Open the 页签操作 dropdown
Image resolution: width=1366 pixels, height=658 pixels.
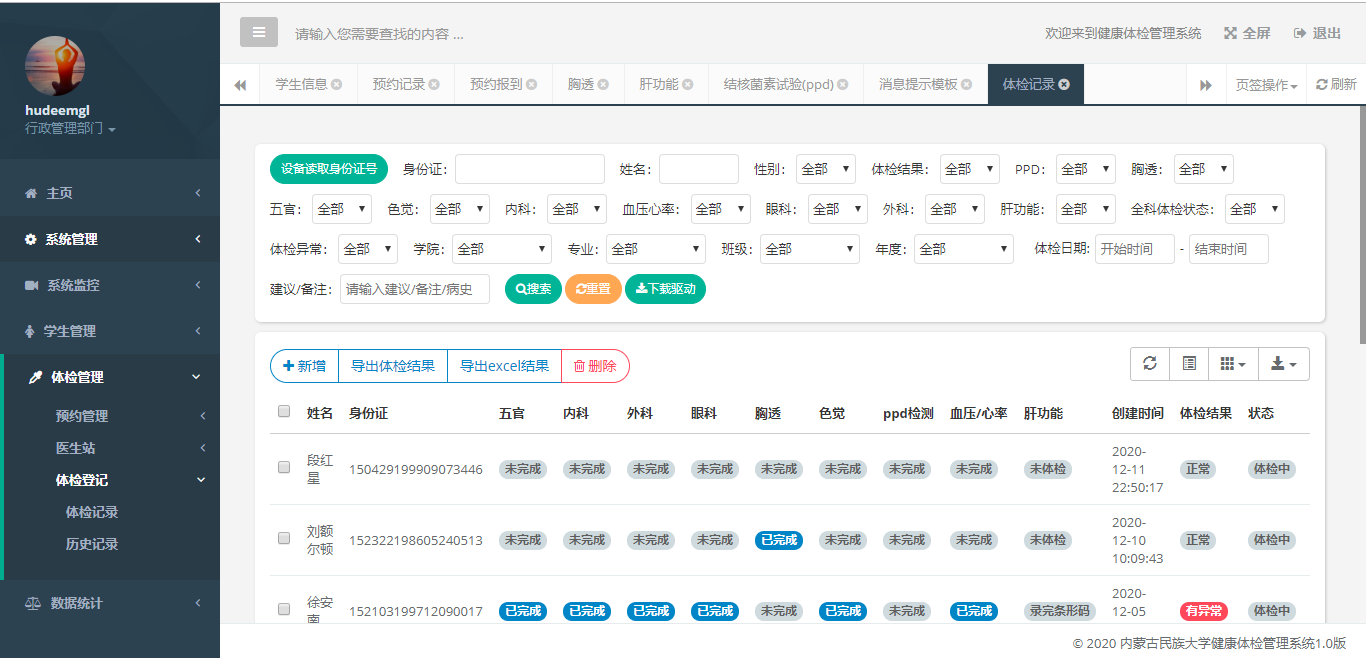click(x=1267, y=85)
